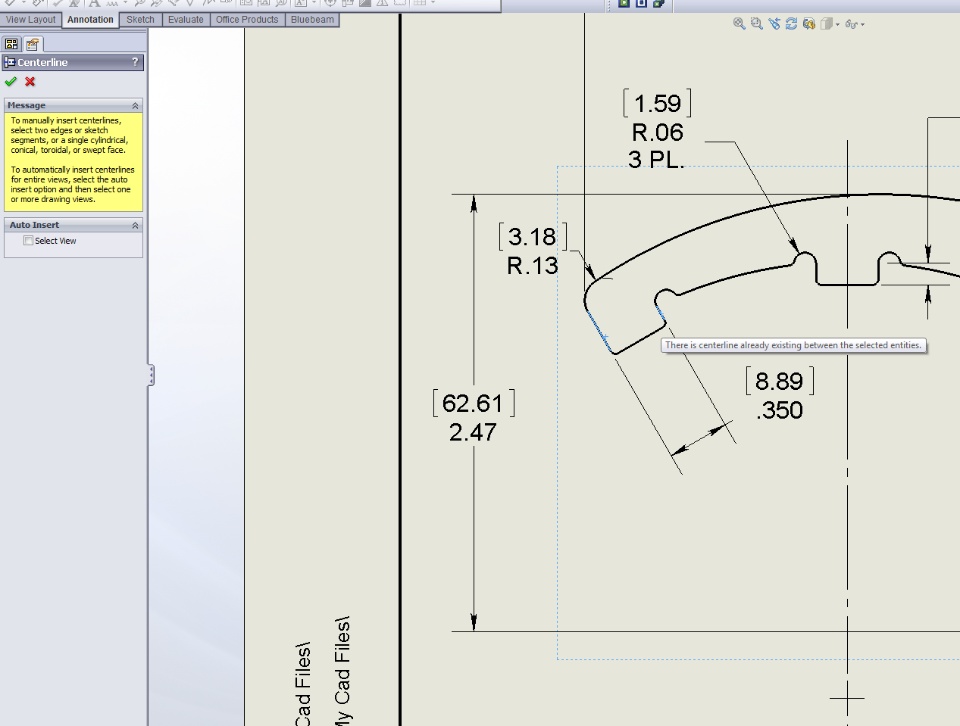Screen dimensions: 960x726
Task: Click the Display Style cube icon
Action: click(827, 24)
